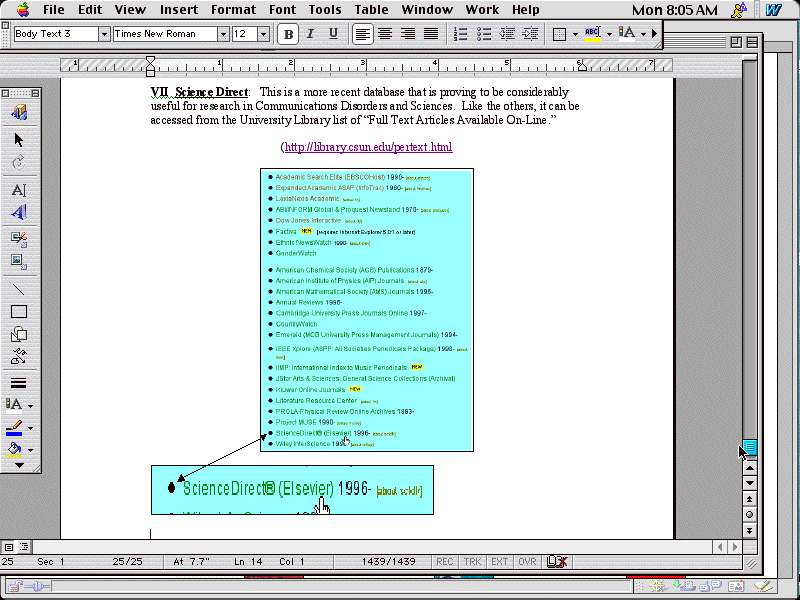
Task: Switch to Normal view button
Action: tap(9, 547)
